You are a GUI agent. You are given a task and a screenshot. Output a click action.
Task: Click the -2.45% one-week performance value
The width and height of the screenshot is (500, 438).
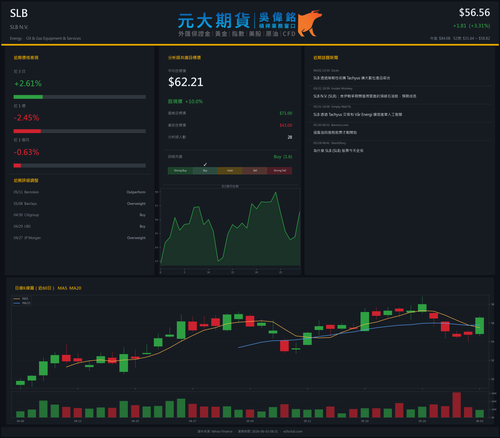tap(26, 118)
